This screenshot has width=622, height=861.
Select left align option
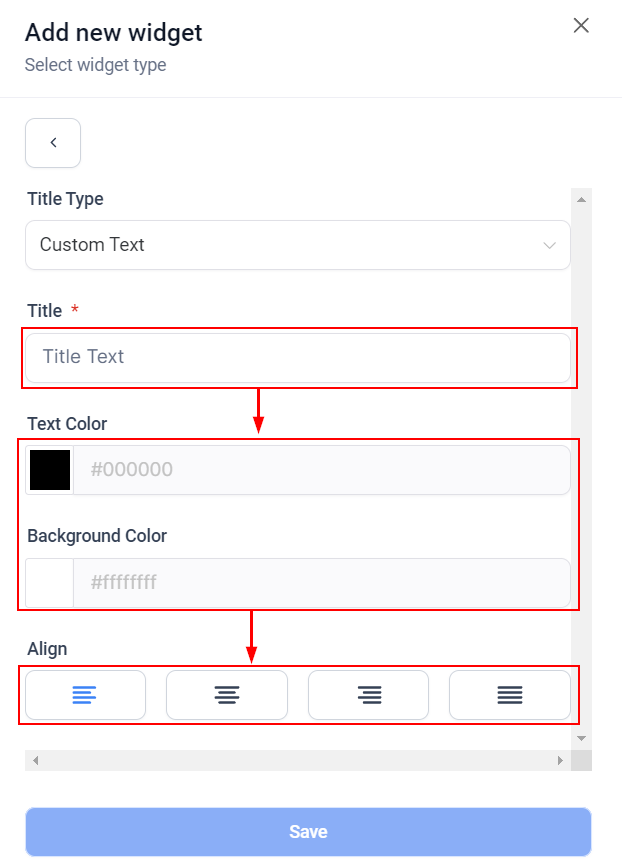pos(85,695)
